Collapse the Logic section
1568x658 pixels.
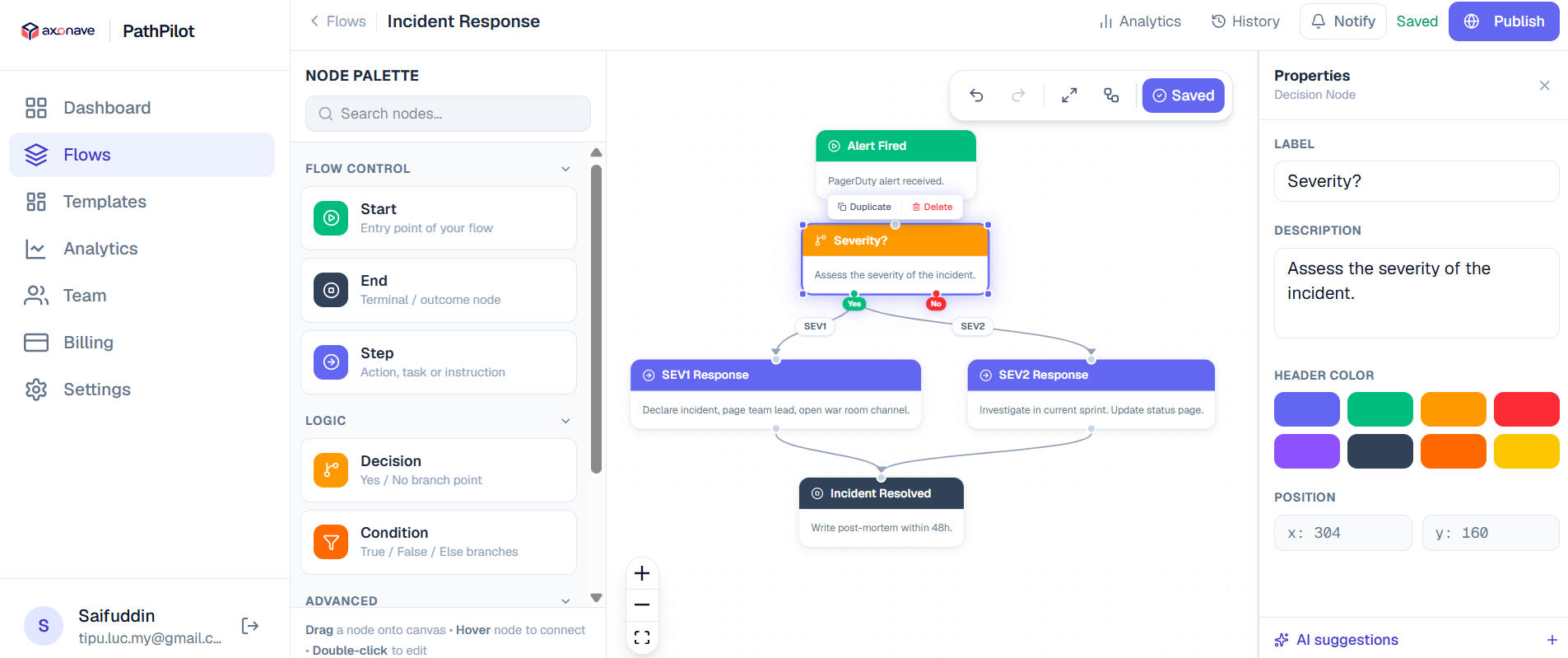point(565,421)
